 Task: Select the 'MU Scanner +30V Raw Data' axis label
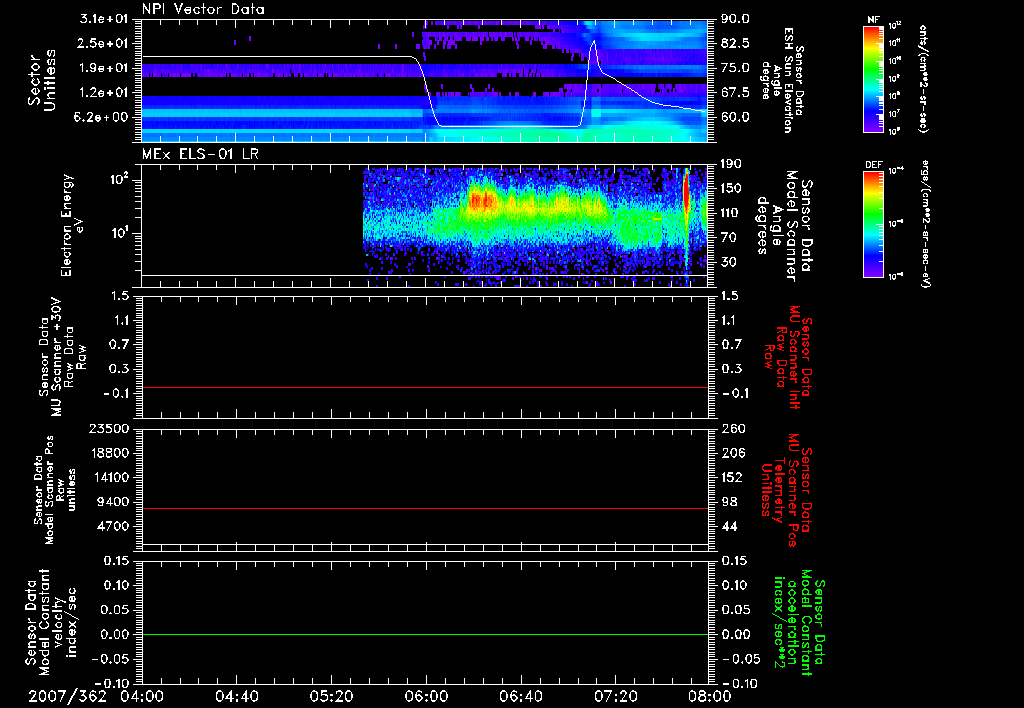tap(63, 357)
